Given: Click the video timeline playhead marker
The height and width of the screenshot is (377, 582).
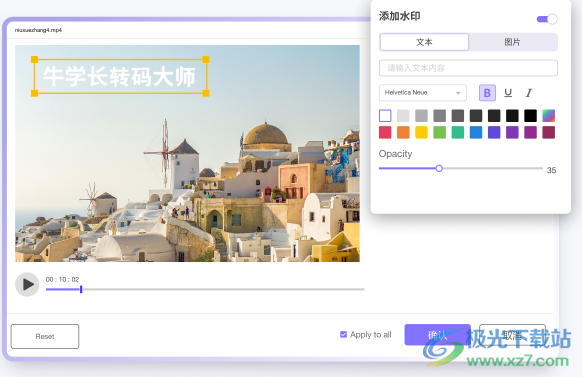Looking at the screenshot, I should [x=81, y=289].
